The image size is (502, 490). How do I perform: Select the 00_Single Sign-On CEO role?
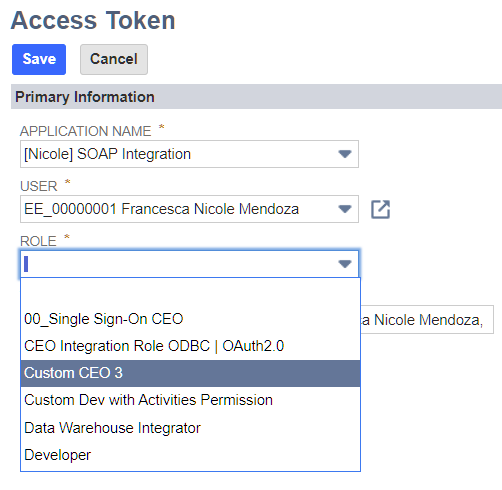pyautogui.click(x=190, y=319)
